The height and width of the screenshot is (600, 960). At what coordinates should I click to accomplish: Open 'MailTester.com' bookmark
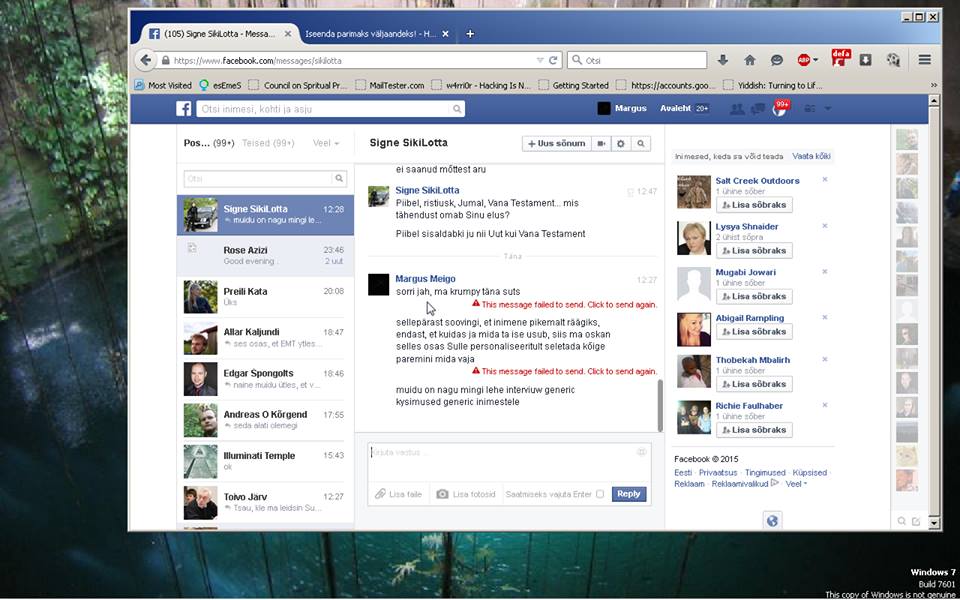point(390,85)
